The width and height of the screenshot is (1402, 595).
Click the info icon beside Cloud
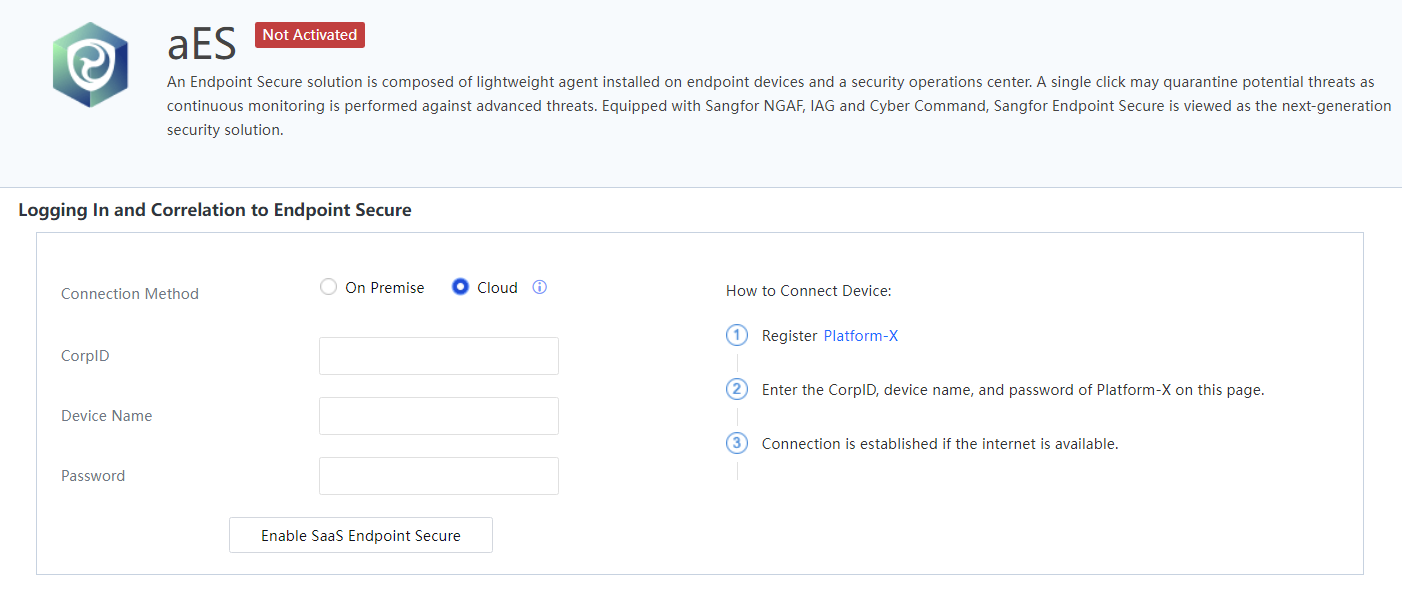540,288
